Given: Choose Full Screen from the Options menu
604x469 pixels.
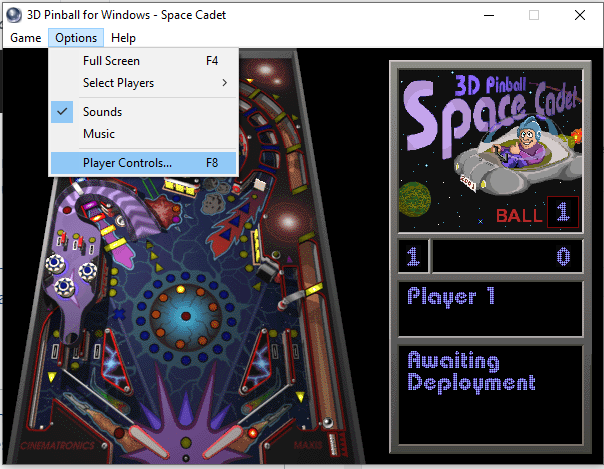Looking at the screenshot, I should tap(143, 61).
